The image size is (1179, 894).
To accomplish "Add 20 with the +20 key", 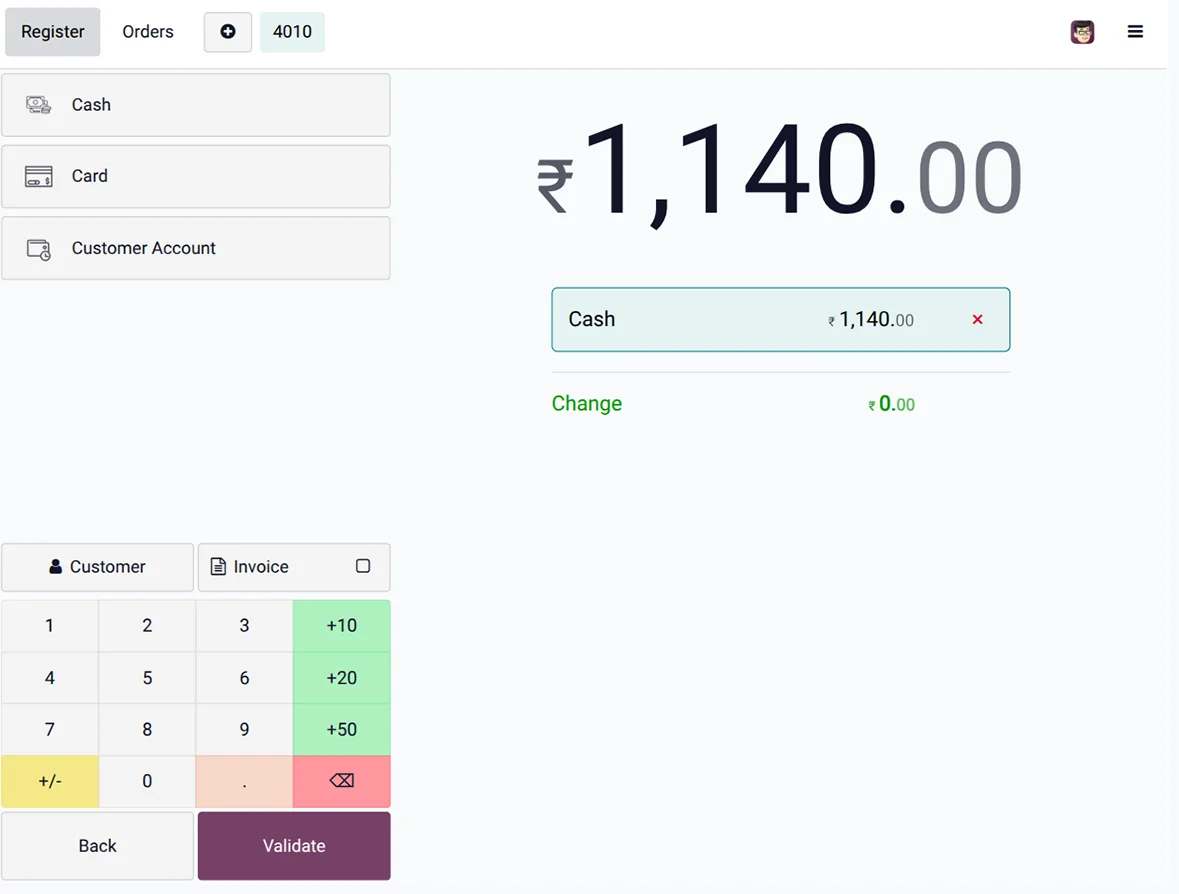I will 341,677.
